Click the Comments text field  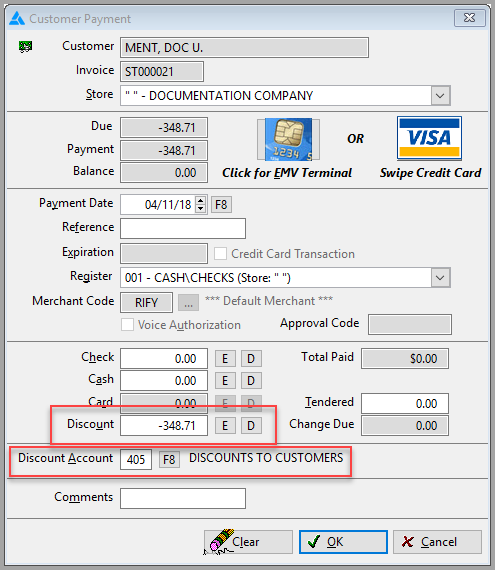(183, 498)
